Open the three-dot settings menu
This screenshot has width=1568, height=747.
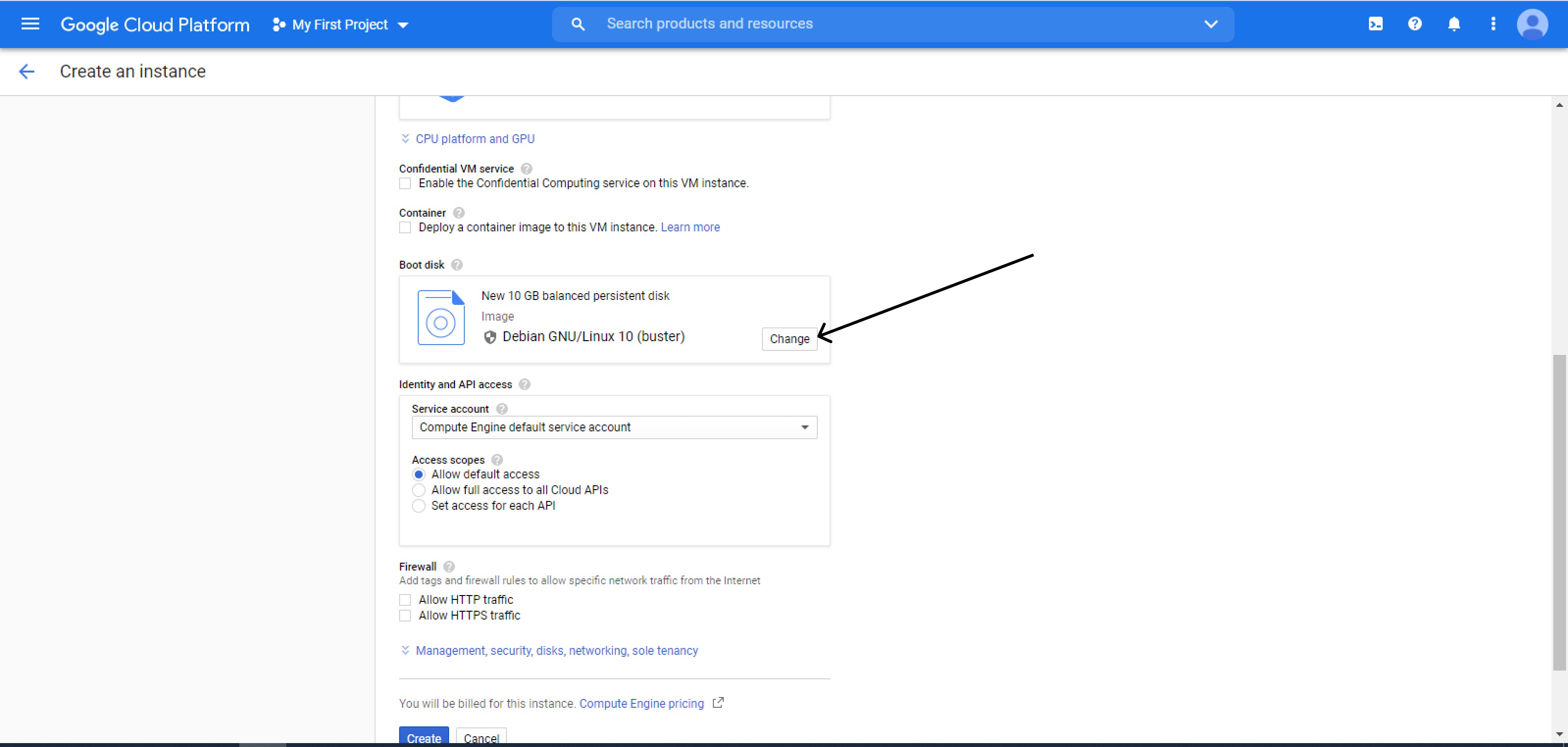(1492, 25)
